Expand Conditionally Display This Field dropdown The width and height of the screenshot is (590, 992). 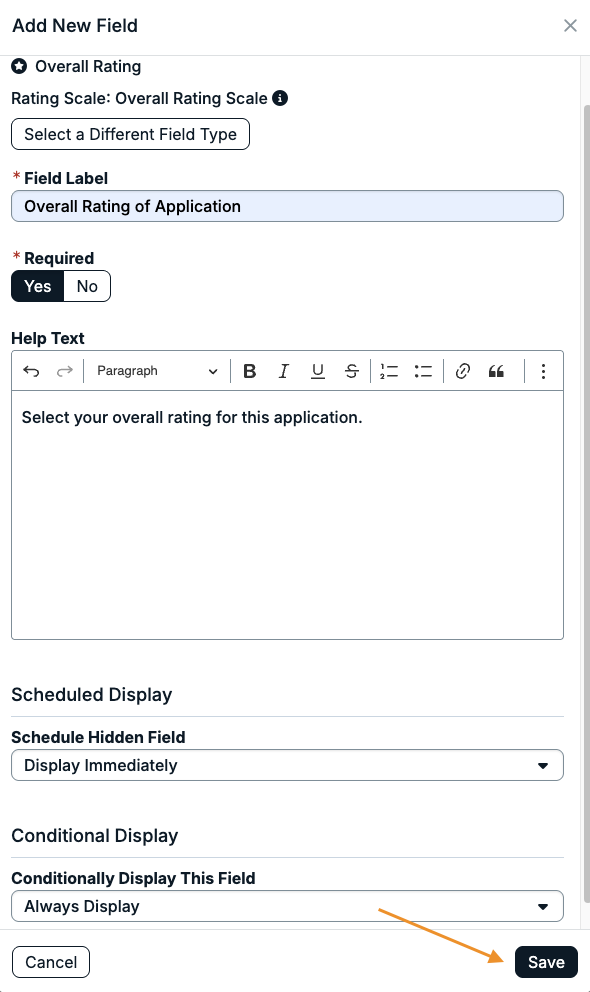(x=287, y=907)
